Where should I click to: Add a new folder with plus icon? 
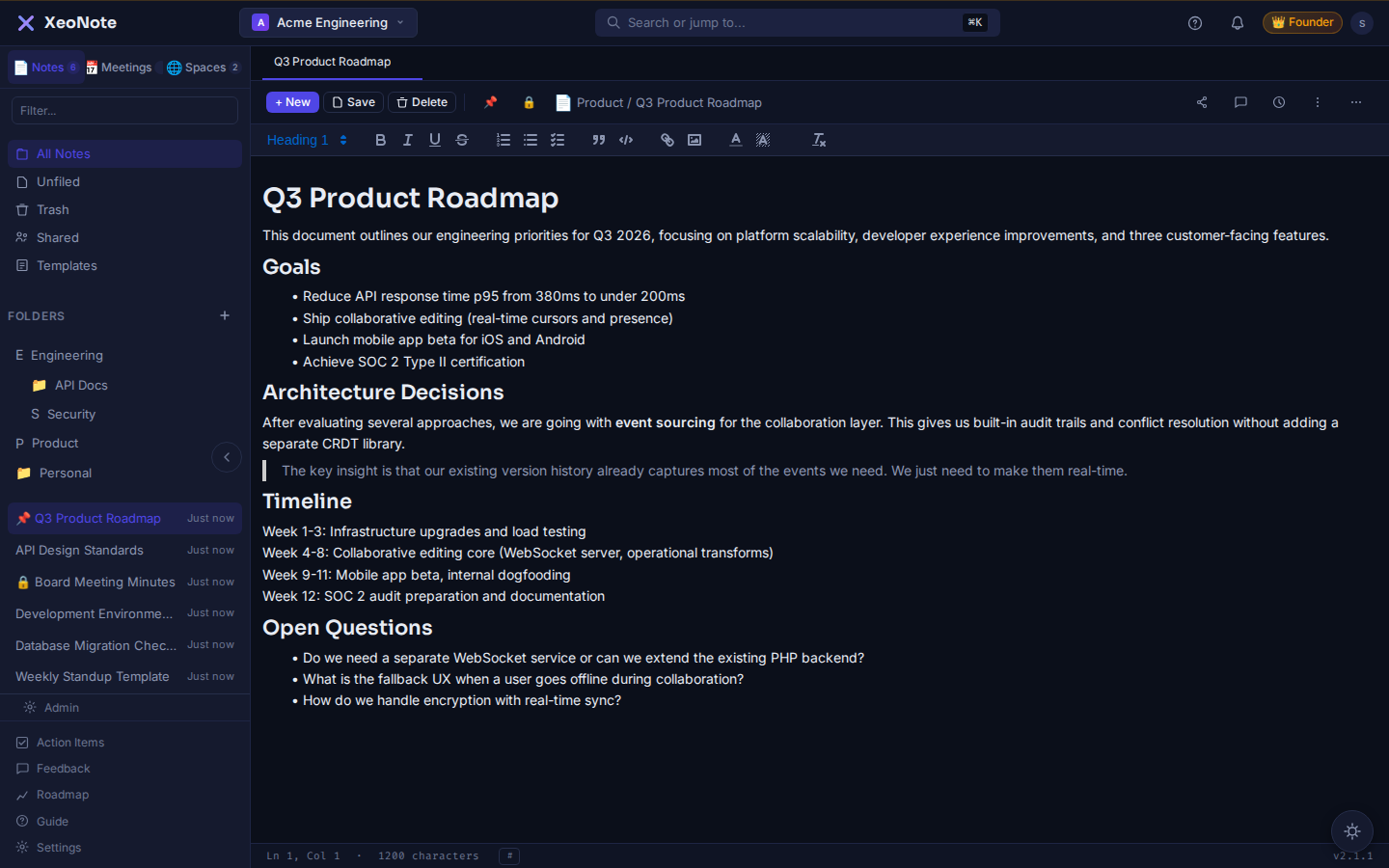(x=225, y=315)
